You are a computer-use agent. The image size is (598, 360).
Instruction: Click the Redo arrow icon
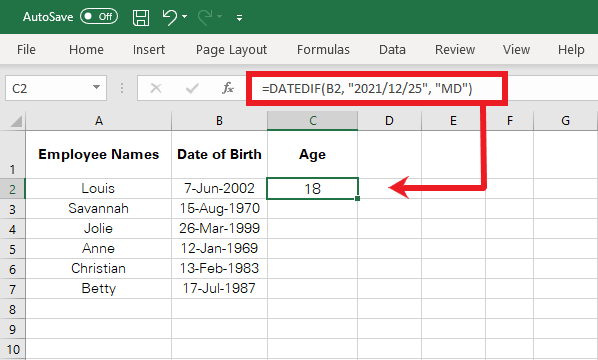205,17
